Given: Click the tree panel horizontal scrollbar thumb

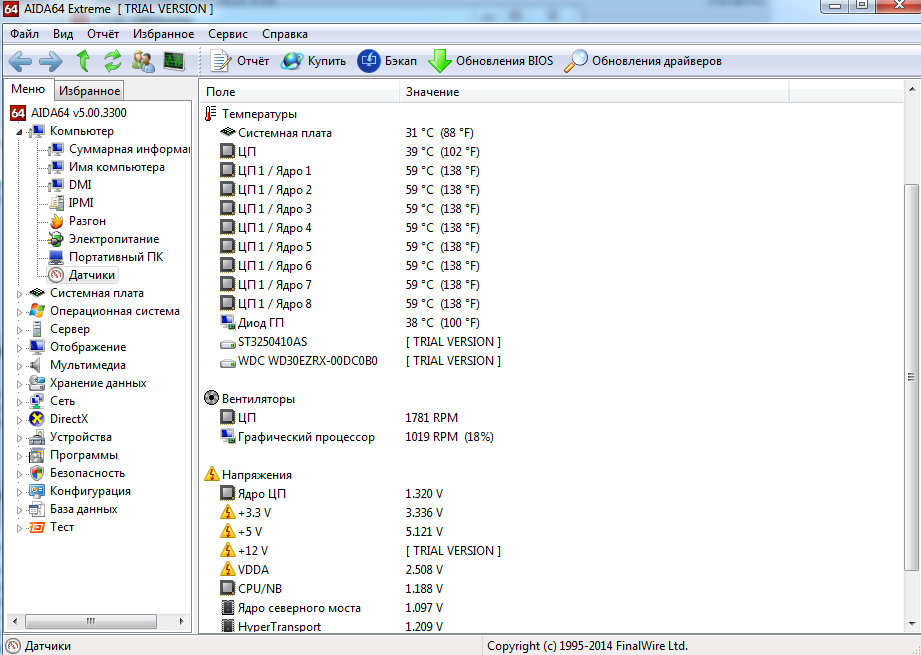Looking at the screenshot, I should tap(91, 621).
